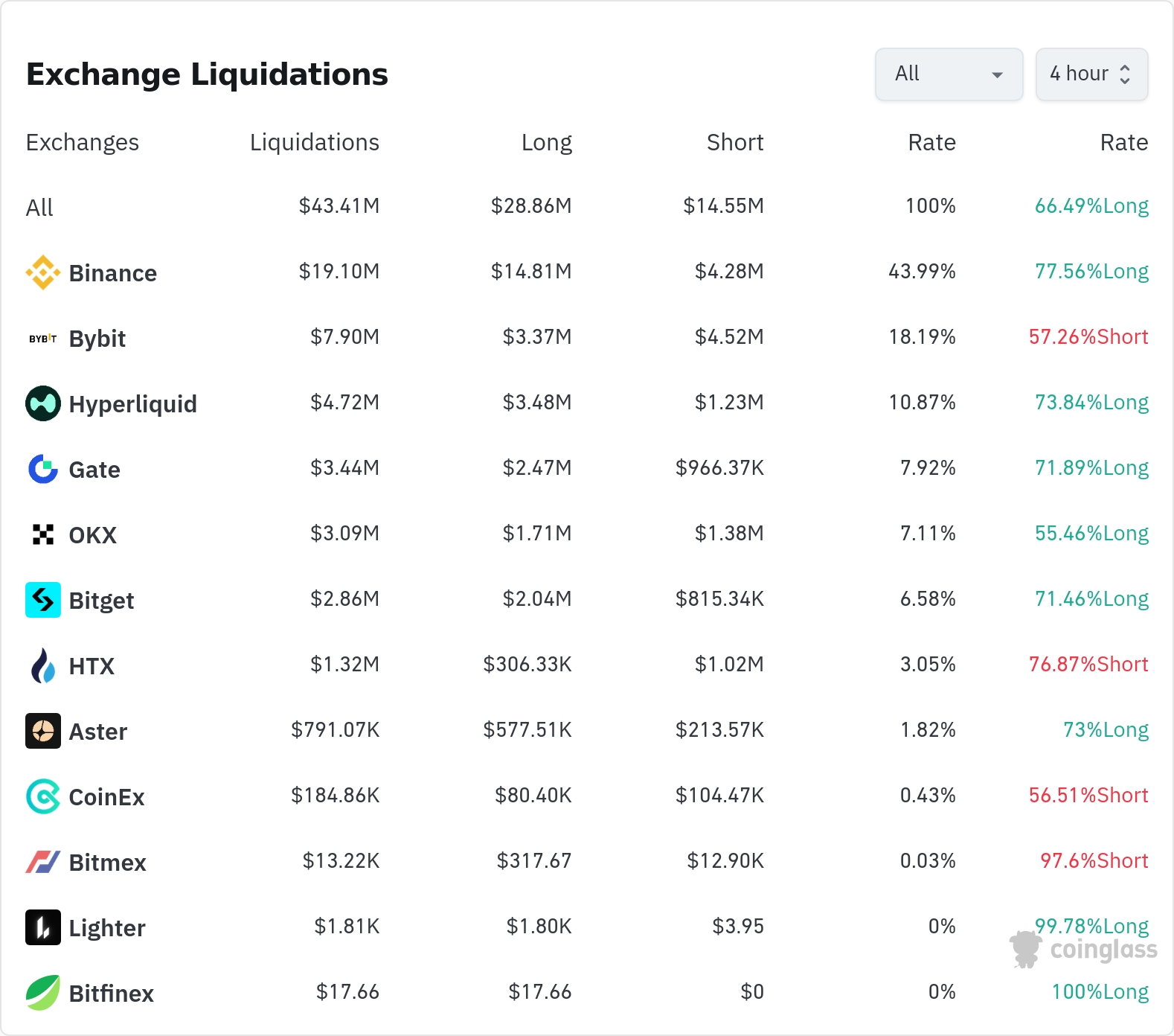Sort by the Liquidations column header
This screenshot has height=1036, width=1174.
click(x=315, y=142)
